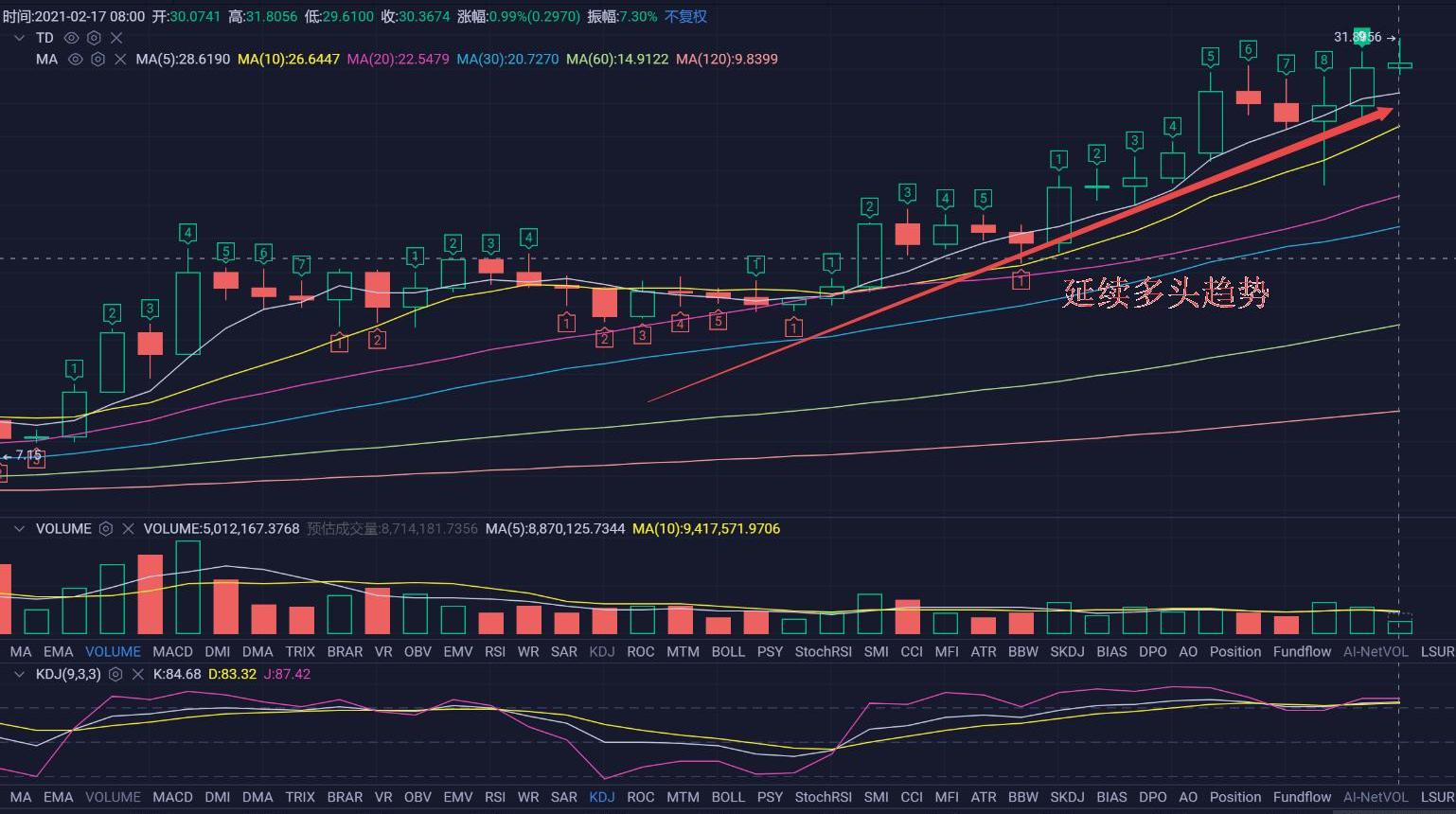Select Position tab in bottom indicator row
Image resolution: width=1456 pixels, height=814 pixels.
click(1235, 797)
